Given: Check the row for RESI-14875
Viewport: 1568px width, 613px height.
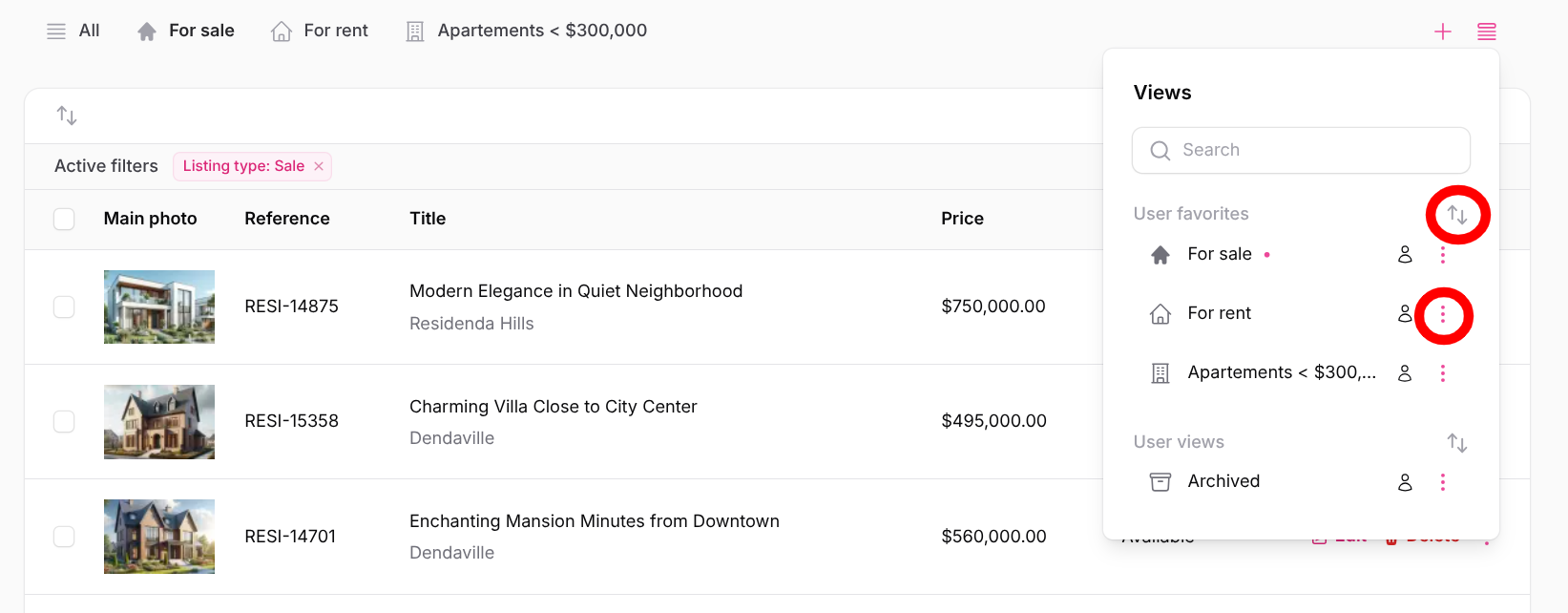Looking at the screenshot, I should tap(64, 306).
